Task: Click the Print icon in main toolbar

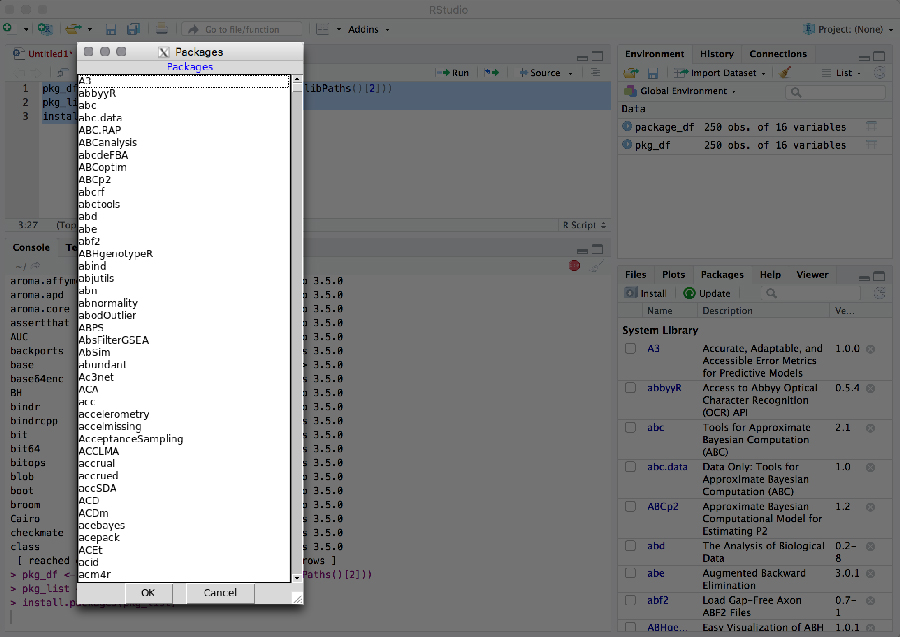Action: pos(162,29)
